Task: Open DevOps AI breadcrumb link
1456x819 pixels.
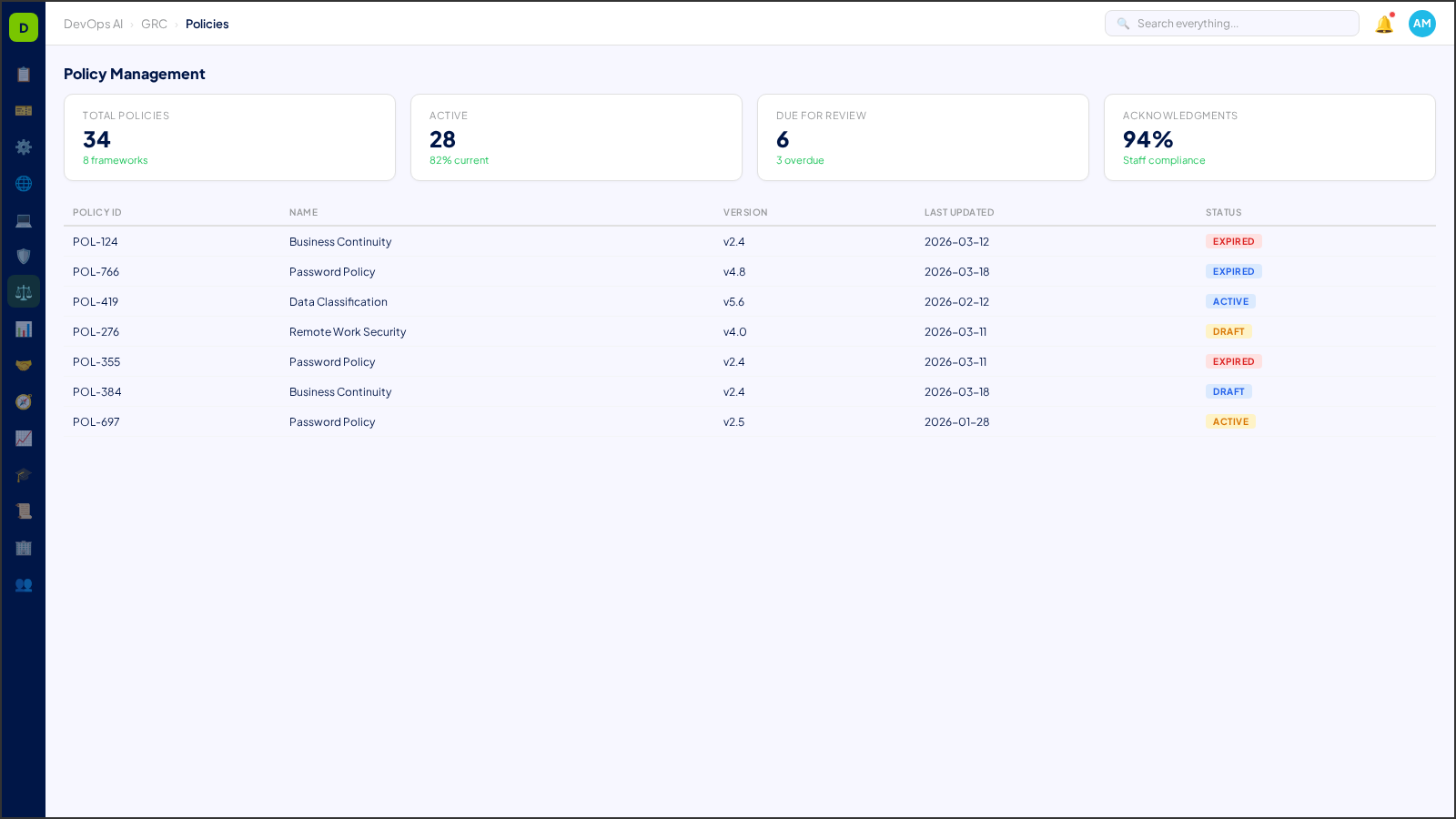Action: tap(93, 24)
